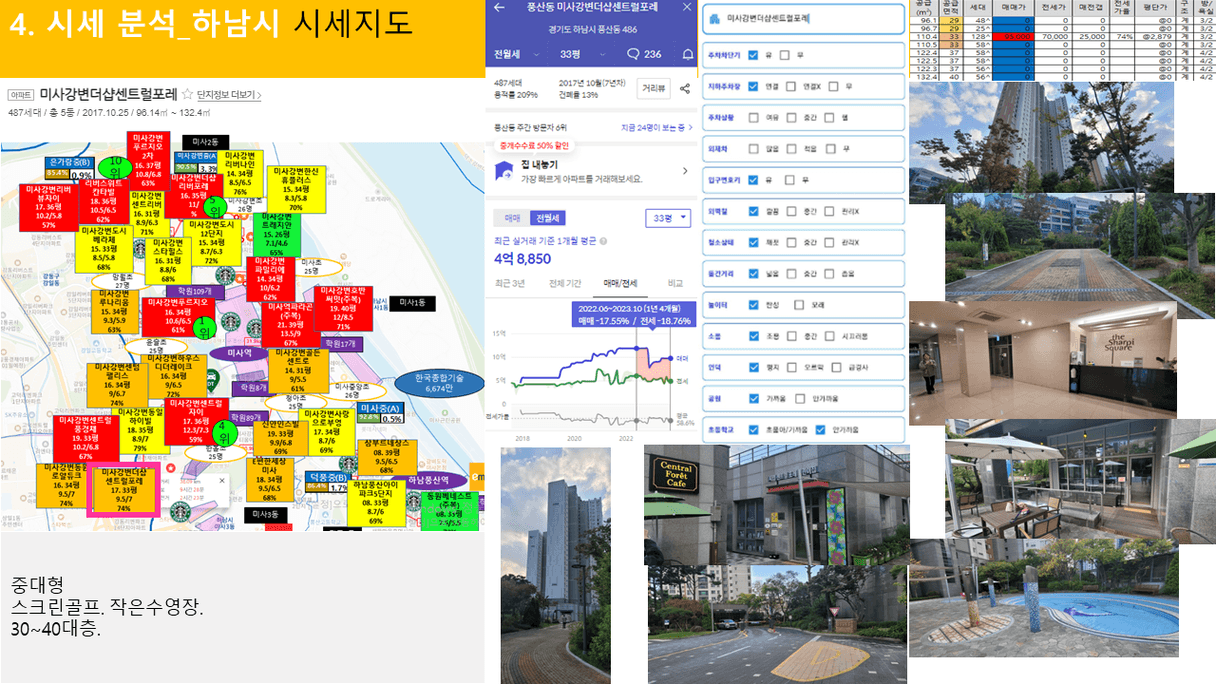Click the 거리뷰 button

[654, 88]
